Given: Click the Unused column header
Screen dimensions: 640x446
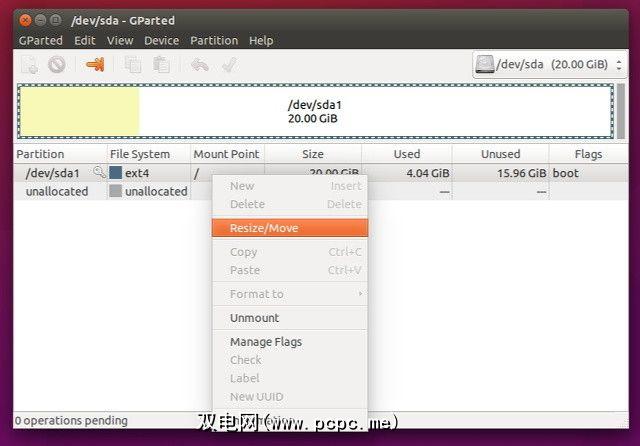Looking at the screenshot, I should pos(500,154).
